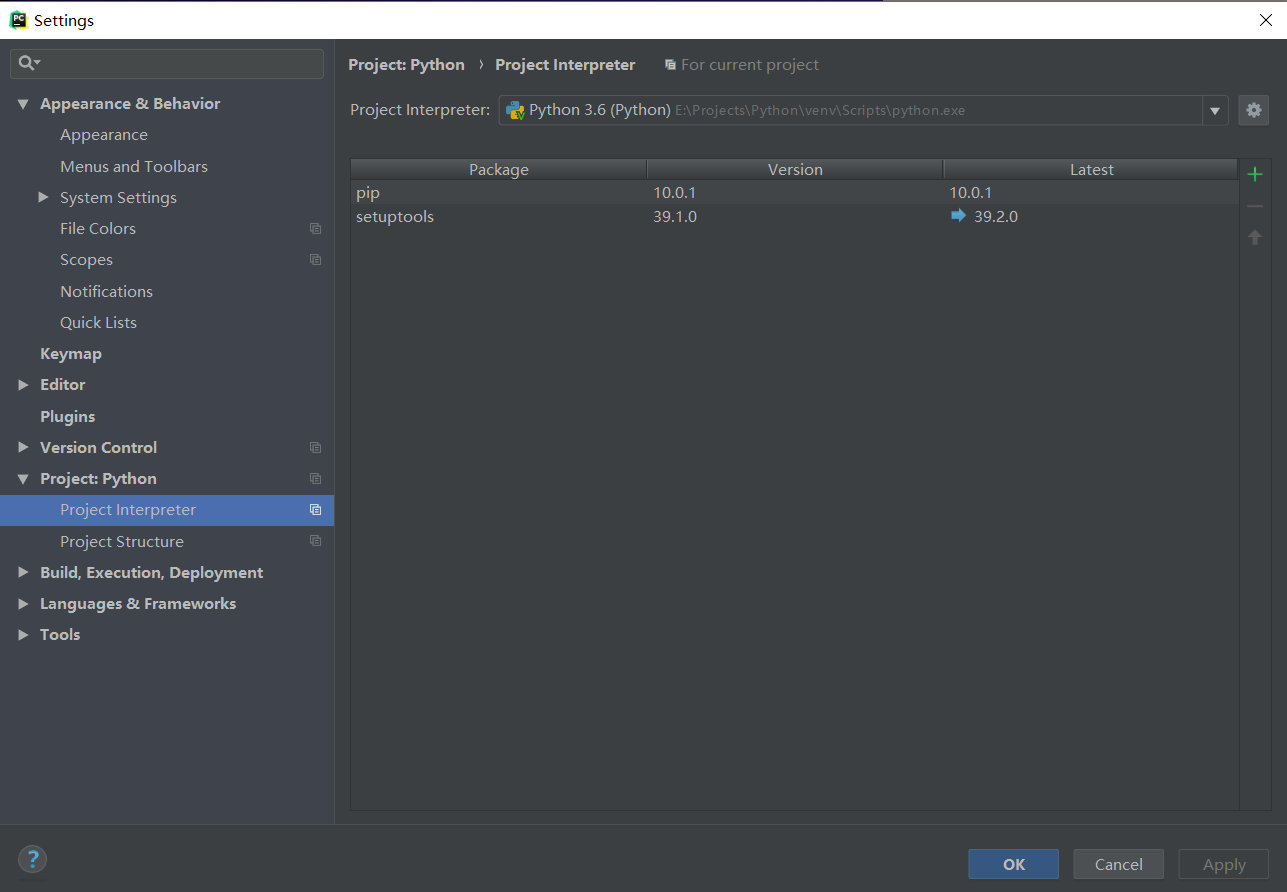The image size is (1287, 892).
Task: Click the minus uninstall package icon
Action: pos(1255,206)
